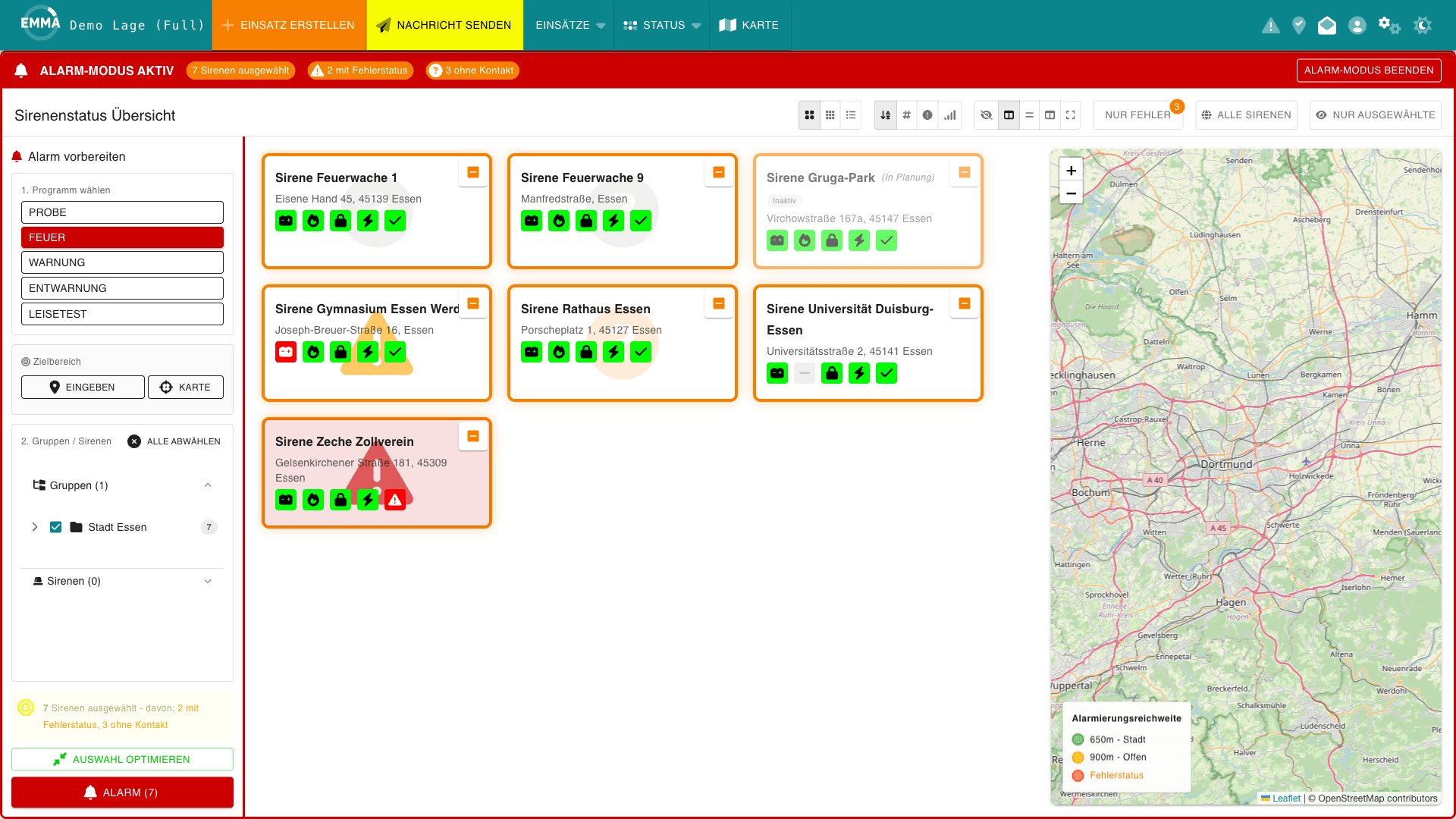The image size is (1456, 819).
Task: Switch to the list view layout icon
Action: pos(851,115)
